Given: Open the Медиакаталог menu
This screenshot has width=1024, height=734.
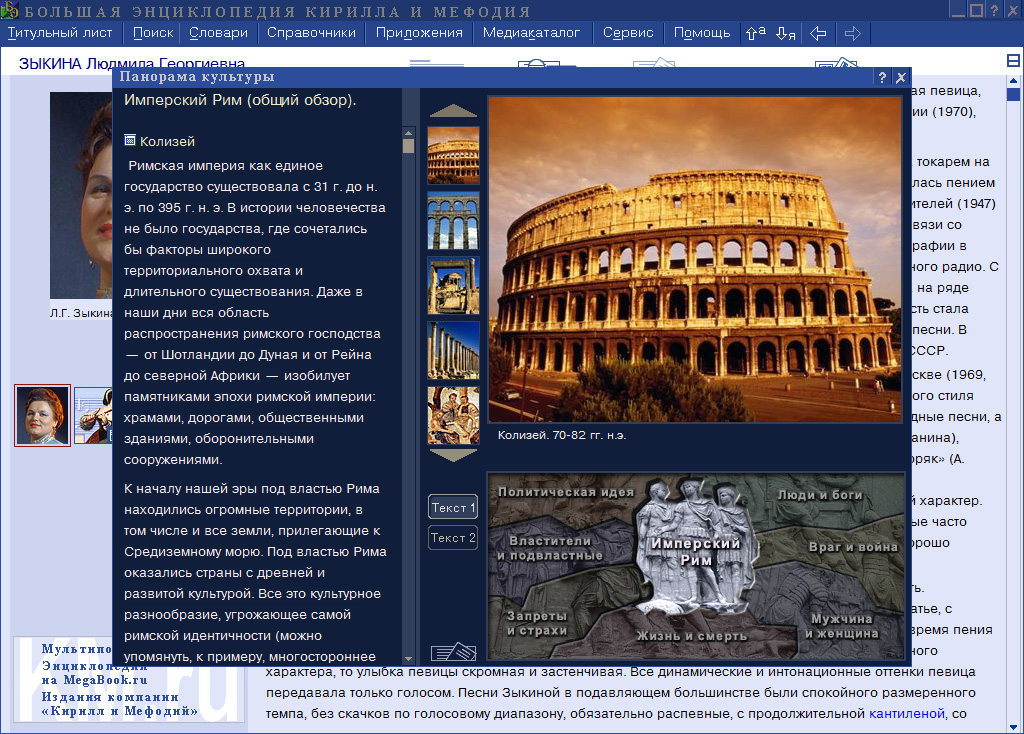Looking at the screenshot, I should (x=531, y=33).
